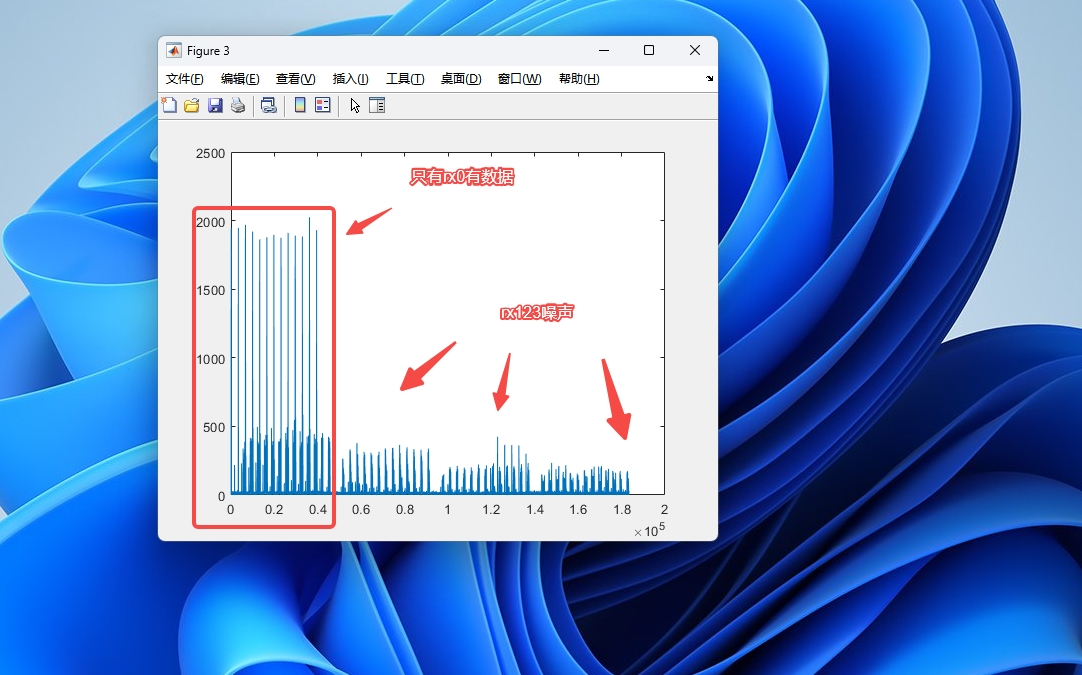Save the figure with the floppy icon
This screenshot has width=1082, height=675.
215,106
